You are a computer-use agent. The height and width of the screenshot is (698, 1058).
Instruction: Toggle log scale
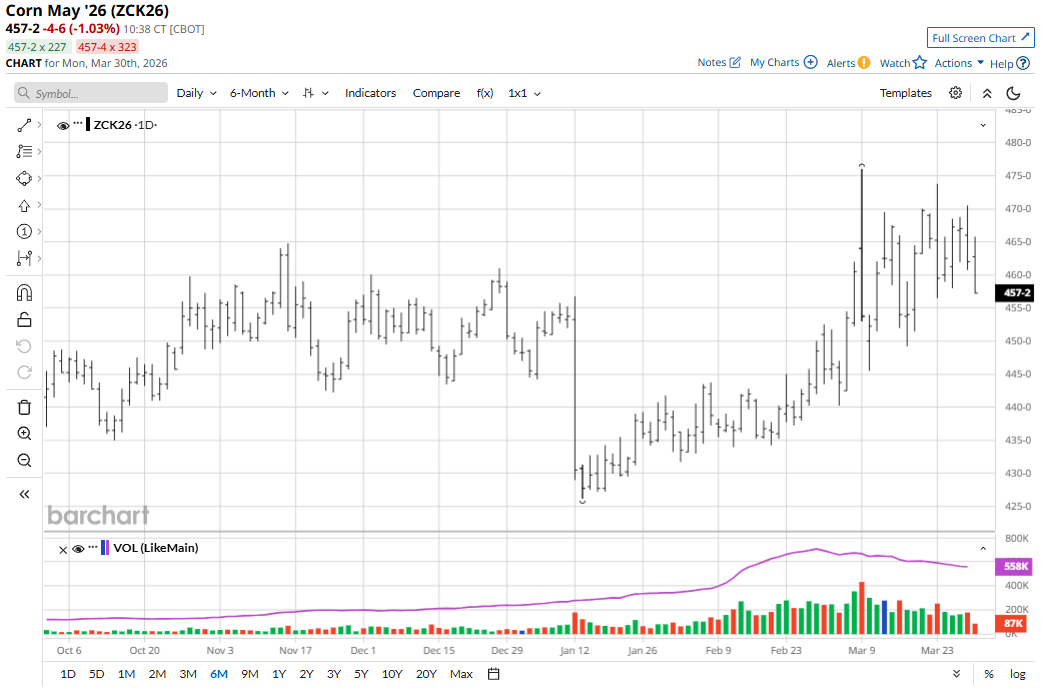(x=1018, y=674)
